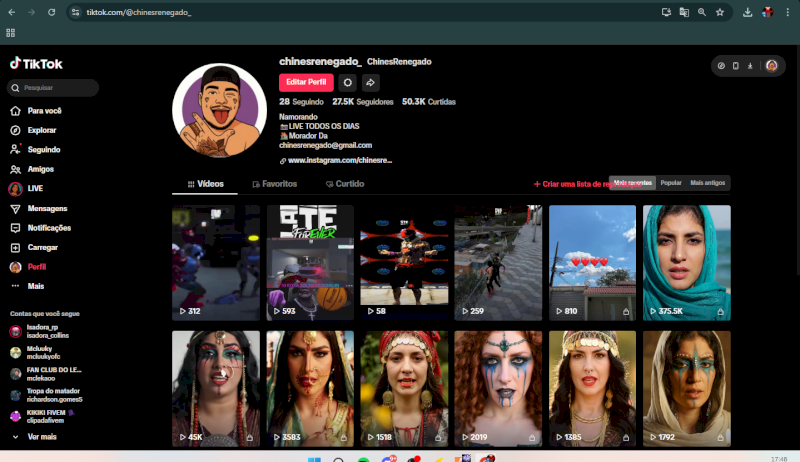Click the share profile arrow icon
Screen dimensions: 800x462
point(370,83)
